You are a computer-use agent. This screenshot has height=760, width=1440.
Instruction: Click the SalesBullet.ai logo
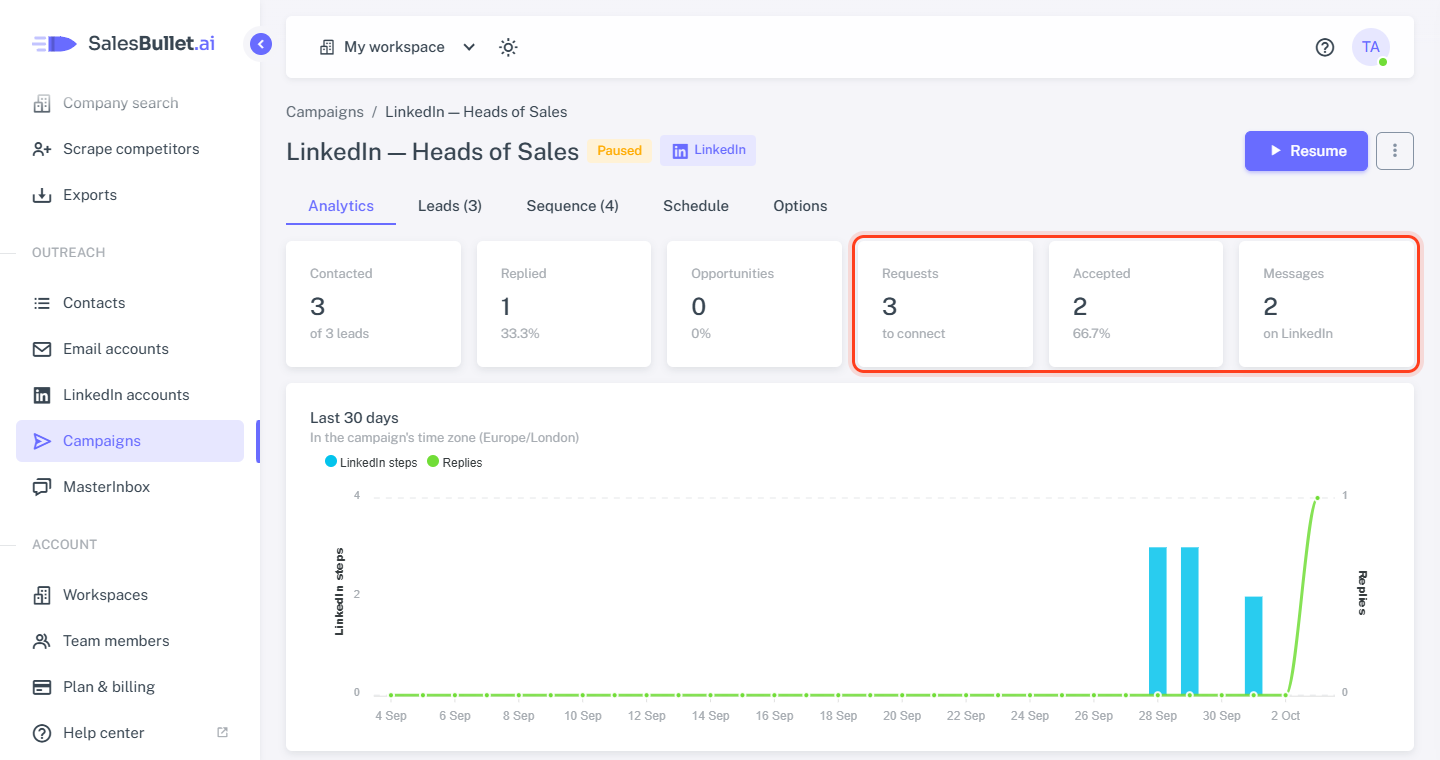click(x=123, y=43)
